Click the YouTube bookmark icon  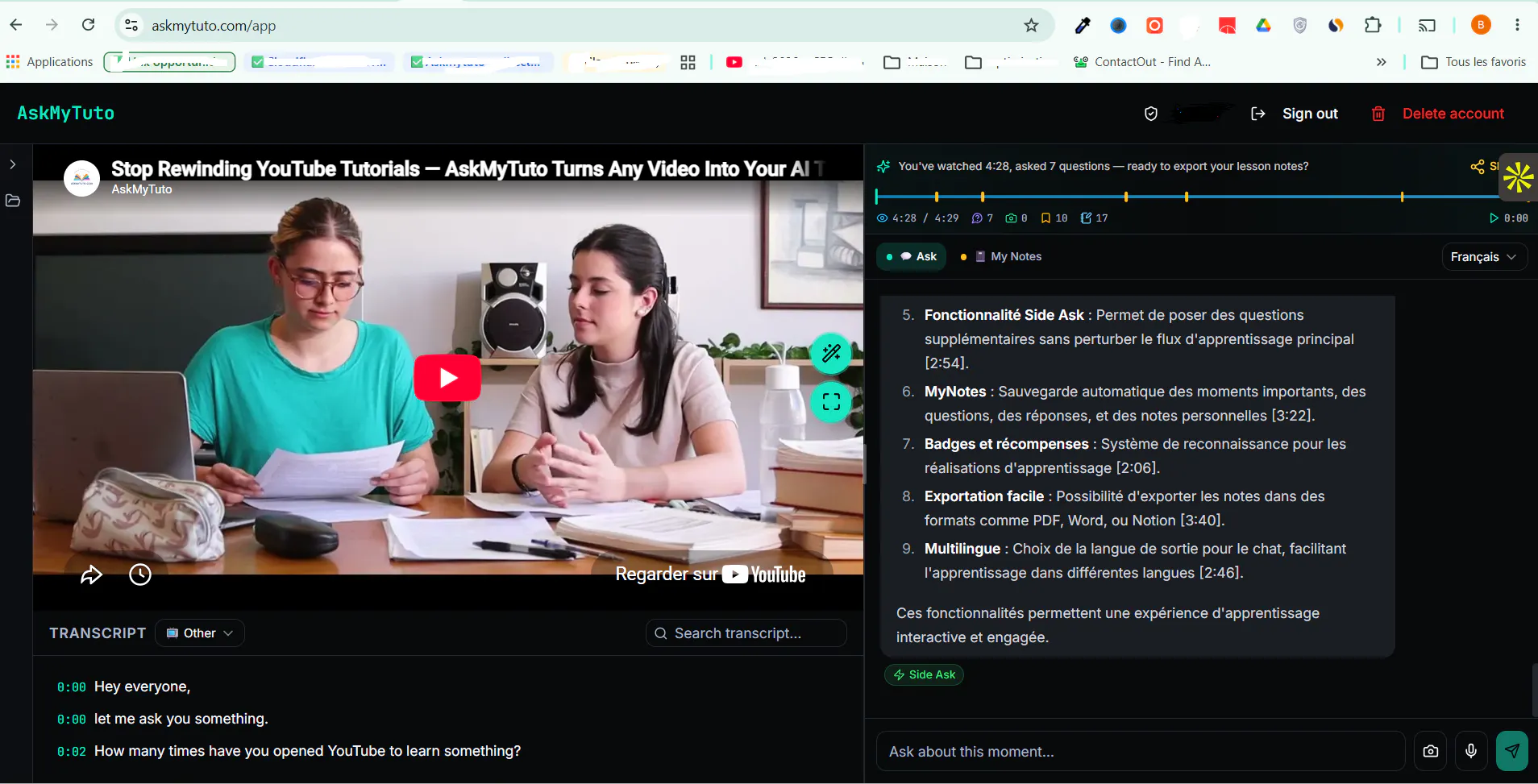[x=734, y=62]
